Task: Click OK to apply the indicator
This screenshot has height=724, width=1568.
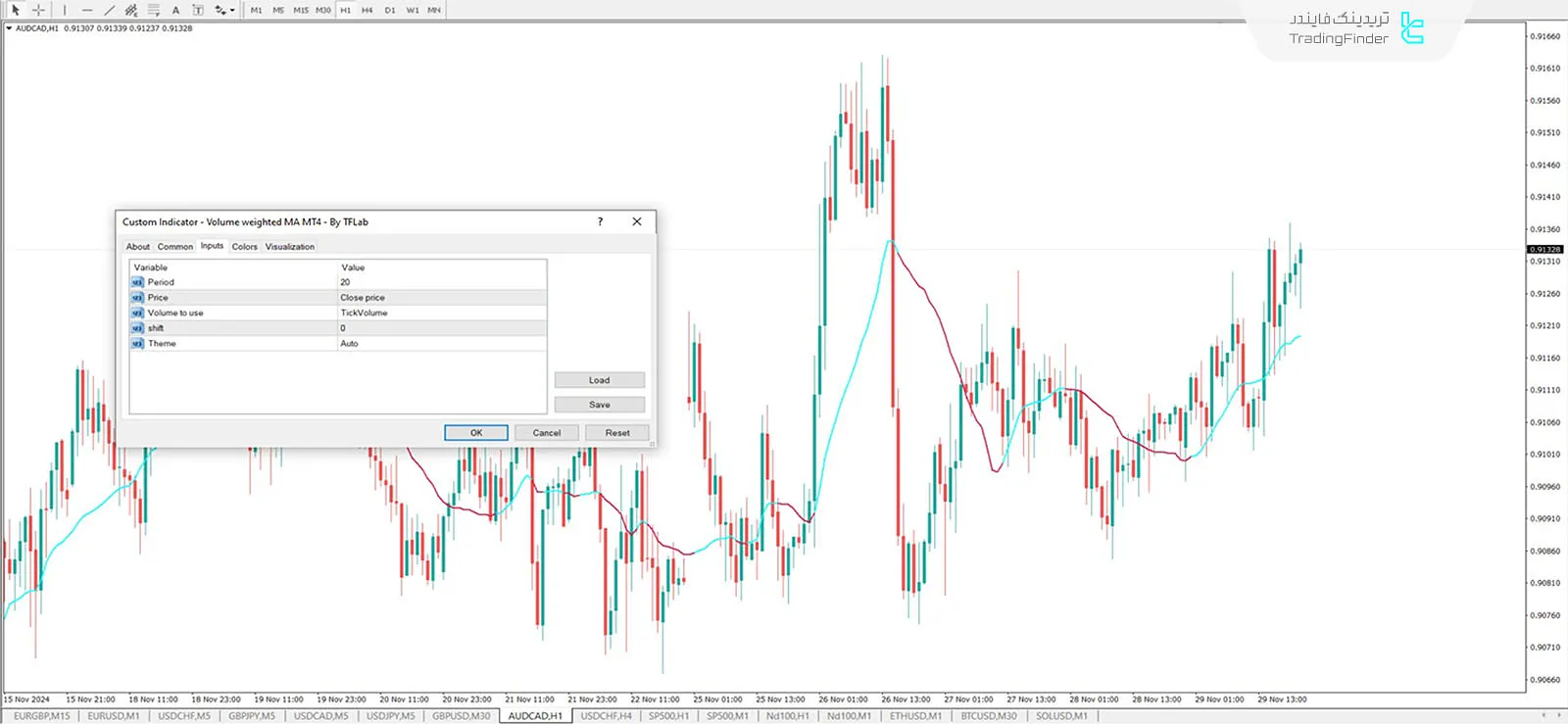Action: point(475,433)
